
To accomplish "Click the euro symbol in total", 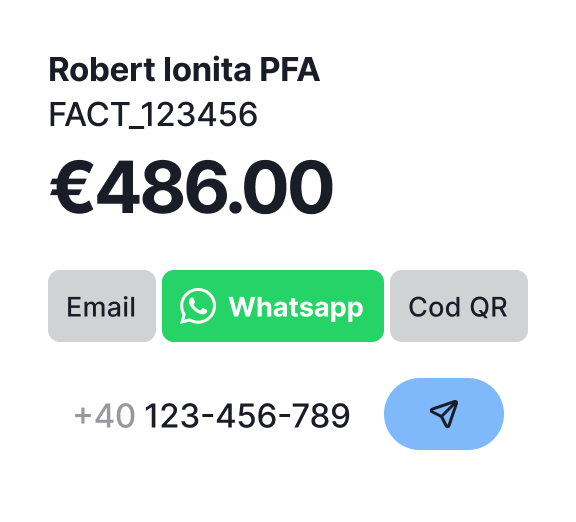I will (x=72, y=187).
